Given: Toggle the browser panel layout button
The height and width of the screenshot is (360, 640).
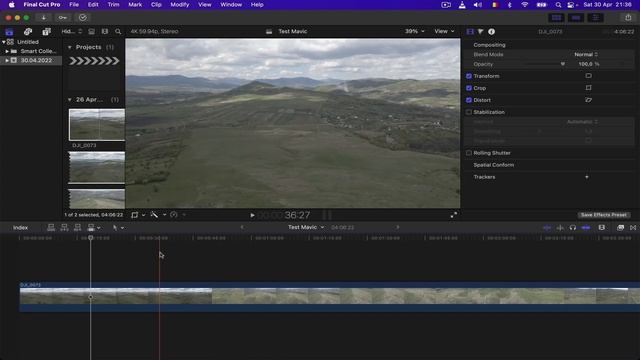Looking at the screenshot, I should tap(556, 18).
